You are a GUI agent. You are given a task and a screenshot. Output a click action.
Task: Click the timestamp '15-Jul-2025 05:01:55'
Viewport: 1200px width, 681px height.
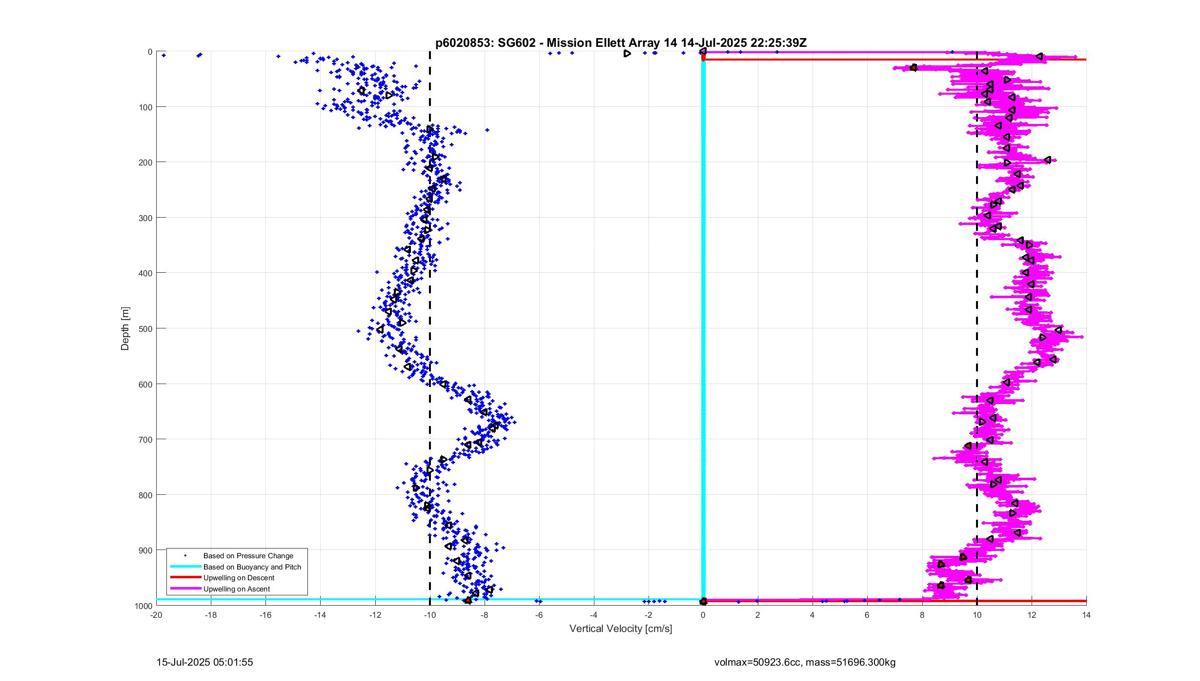tap(206, 662)
